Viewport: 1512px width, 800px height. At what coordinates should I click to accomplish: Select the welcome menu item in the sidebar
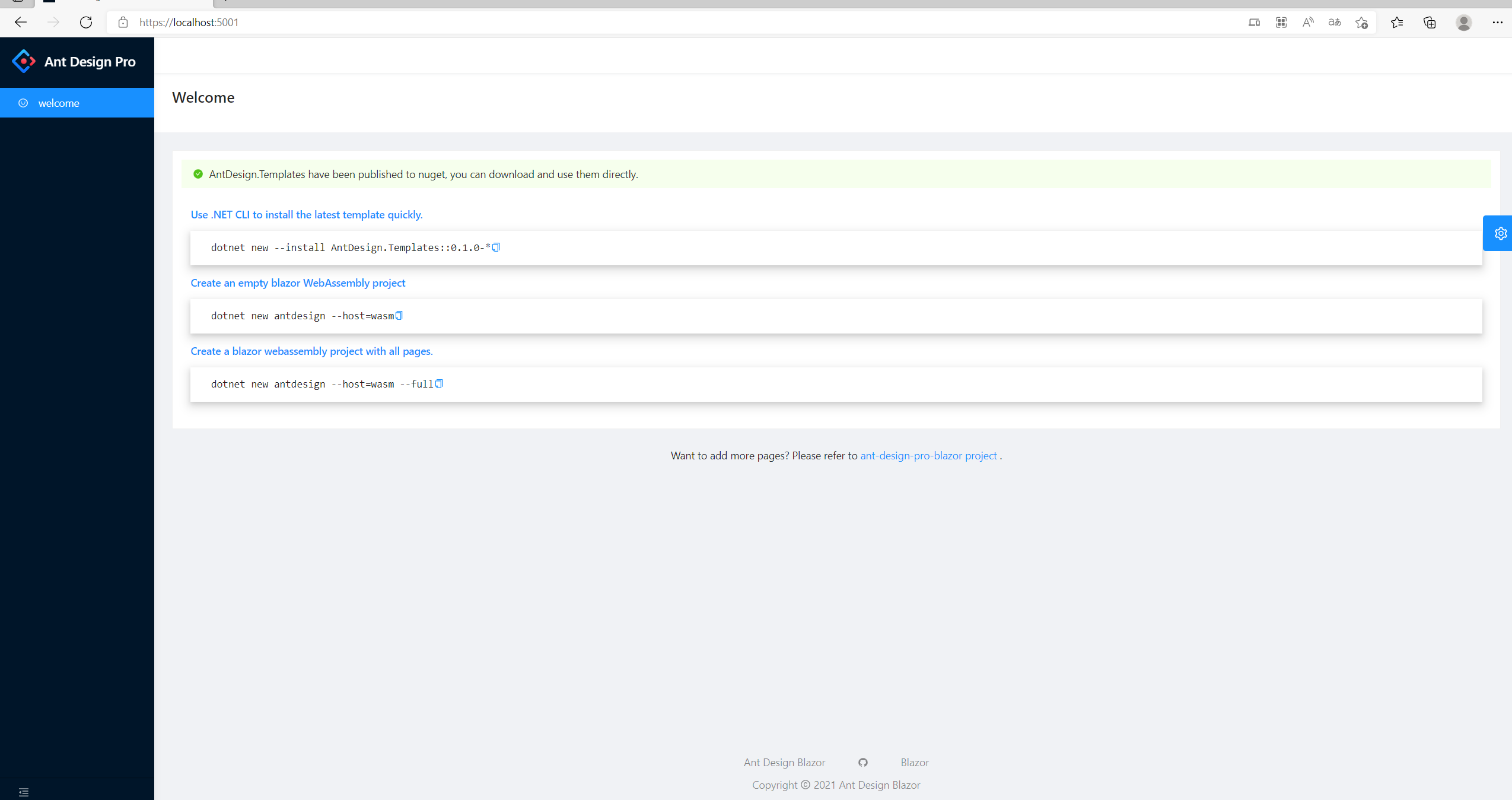coord(77,103)
